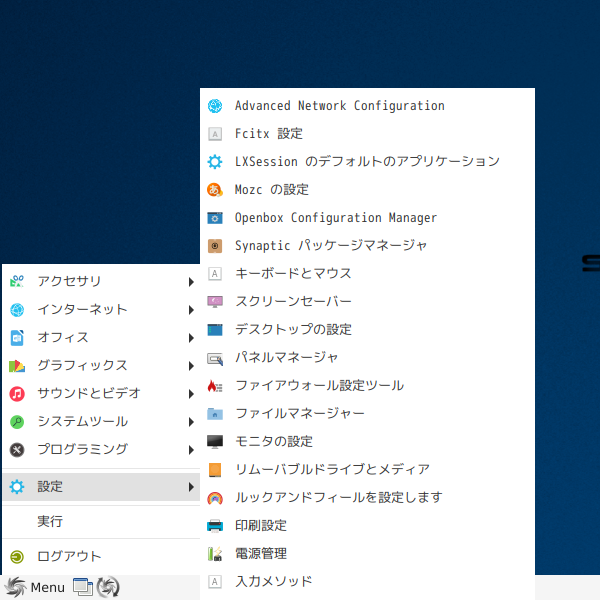Screen dimensions: 600x600
Task: Expand the サウンドとビデオ submenu arrow
Action: [x=191, y=394]
